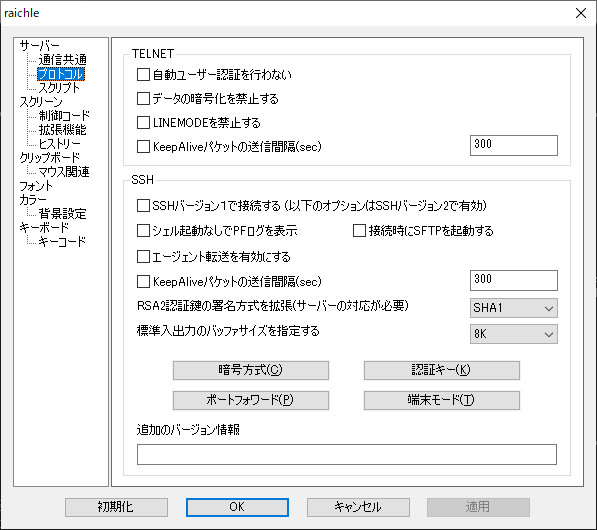Viewport: 597px width, 530px height.
Task: Toggle 接続時にSFTPを起動する checkbox
Action: pos(359,230)
